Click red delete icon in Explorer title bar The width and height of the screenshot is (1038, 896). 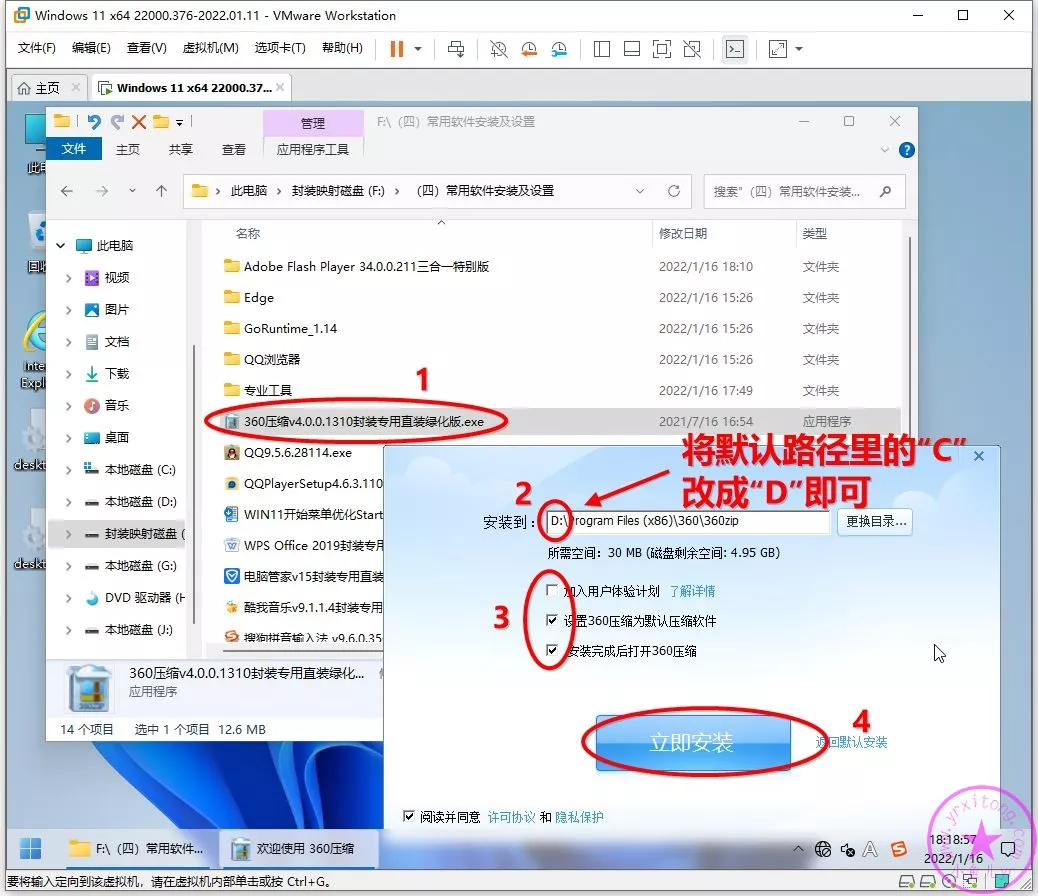[x=139, y=122]
